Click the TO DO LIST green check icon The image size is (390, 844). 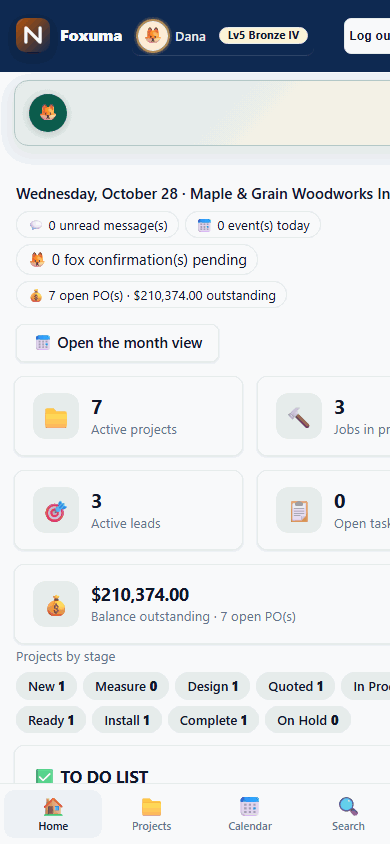pos(45,777)
